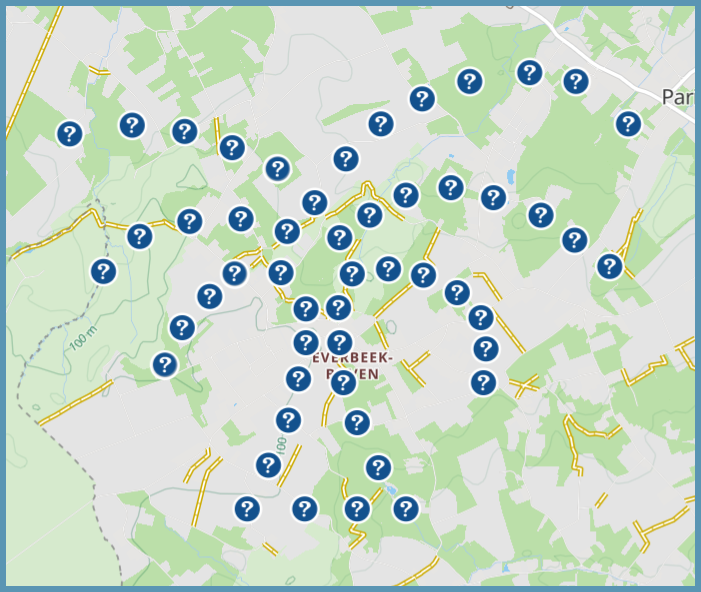Click the westernmost marker on a yellow trail
The image size is (701, 592).
coord(139,236)
